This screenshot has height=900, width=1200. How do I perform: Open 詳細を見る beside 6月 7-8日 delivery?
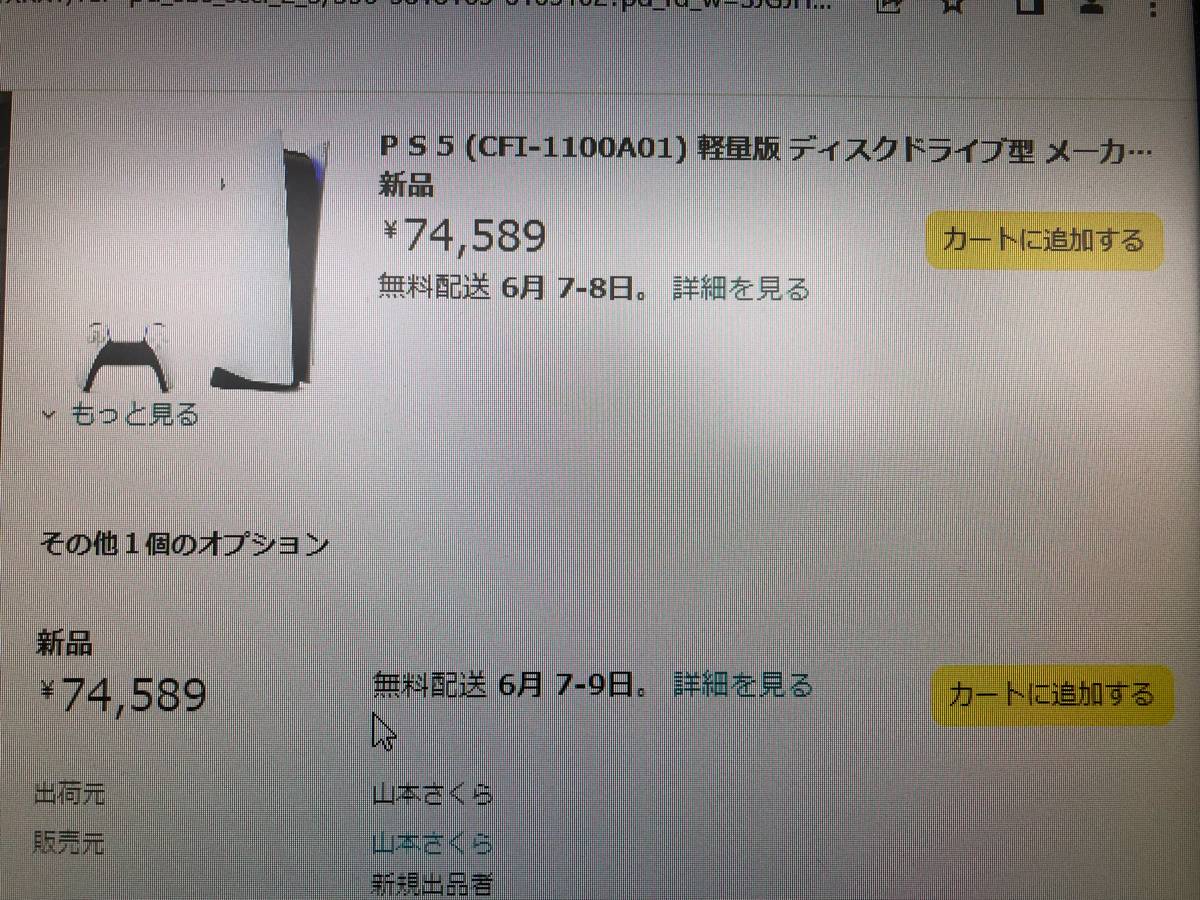tap(740, 288)
